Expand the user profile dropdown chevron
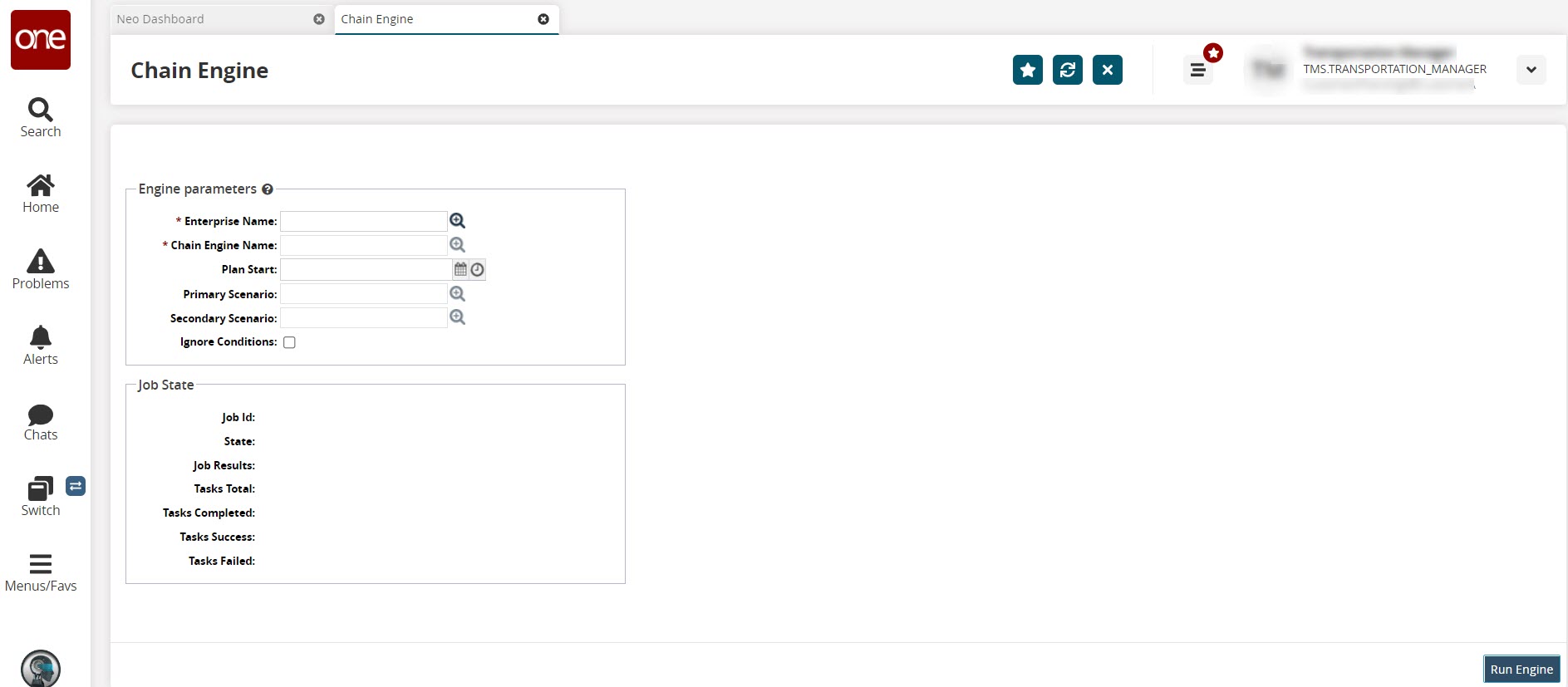 [x=1531, y=70]
